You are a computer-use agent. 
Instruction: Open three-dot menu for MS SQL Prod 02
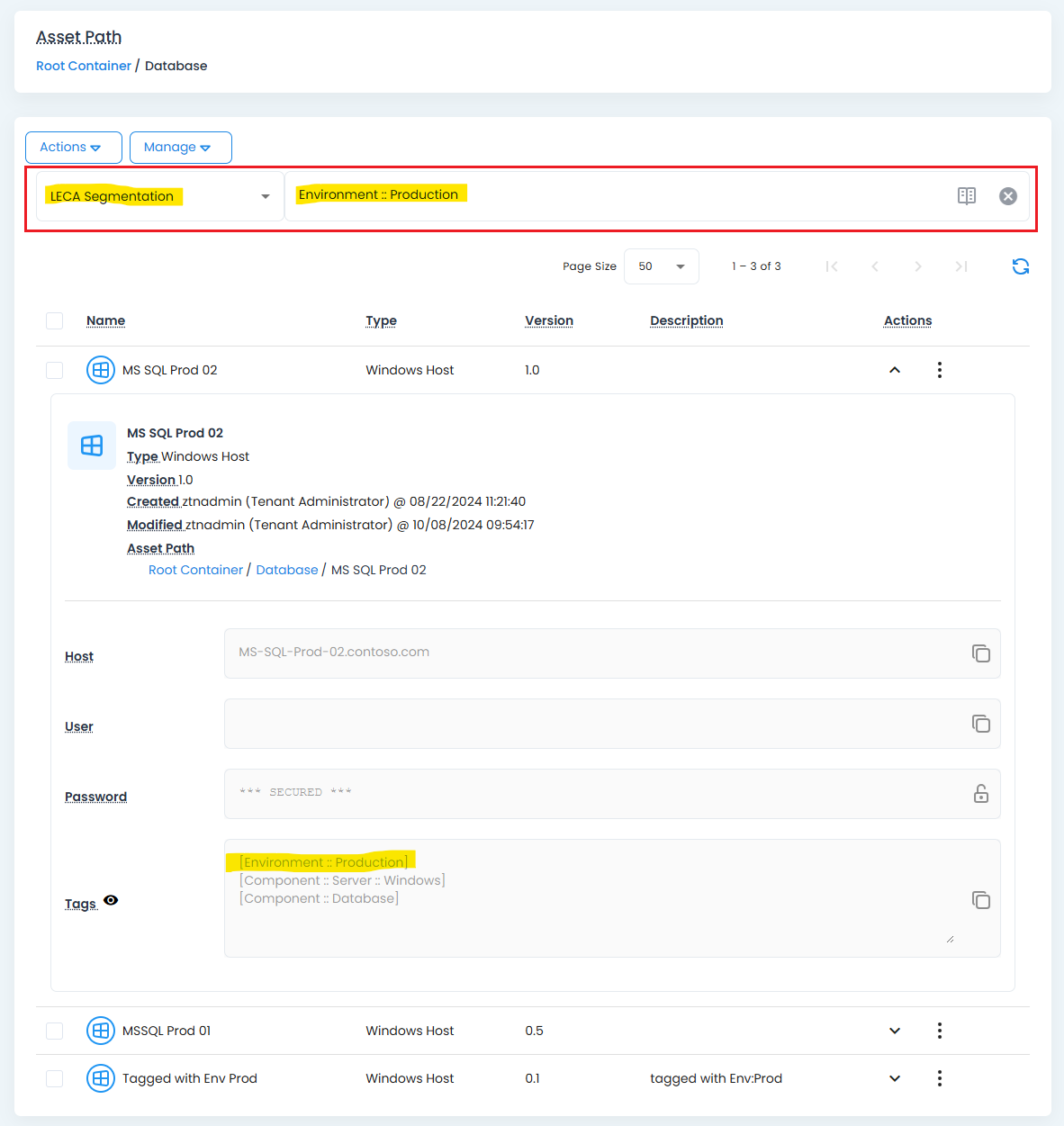click(939, 370)
